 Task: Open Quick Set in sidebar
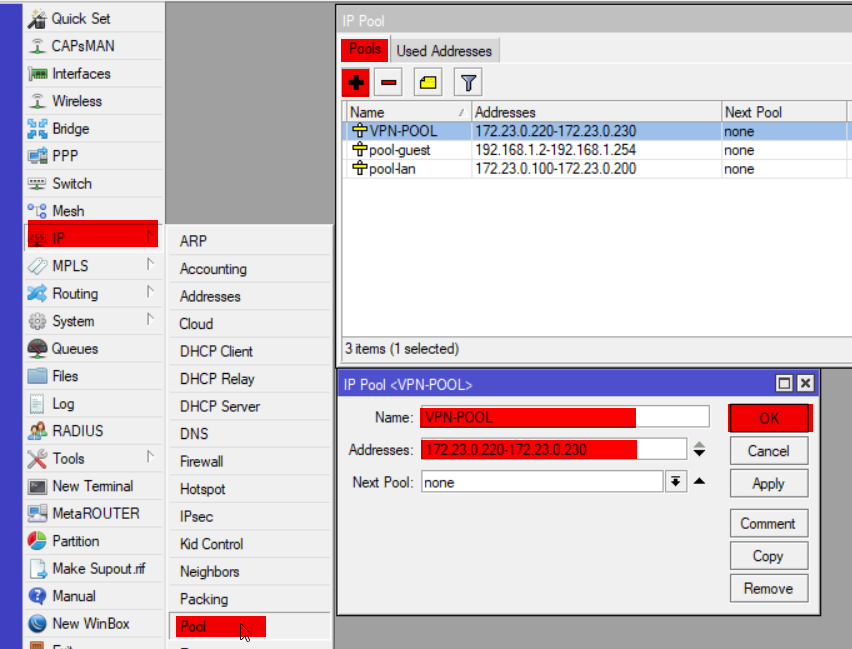click(81, 19)
